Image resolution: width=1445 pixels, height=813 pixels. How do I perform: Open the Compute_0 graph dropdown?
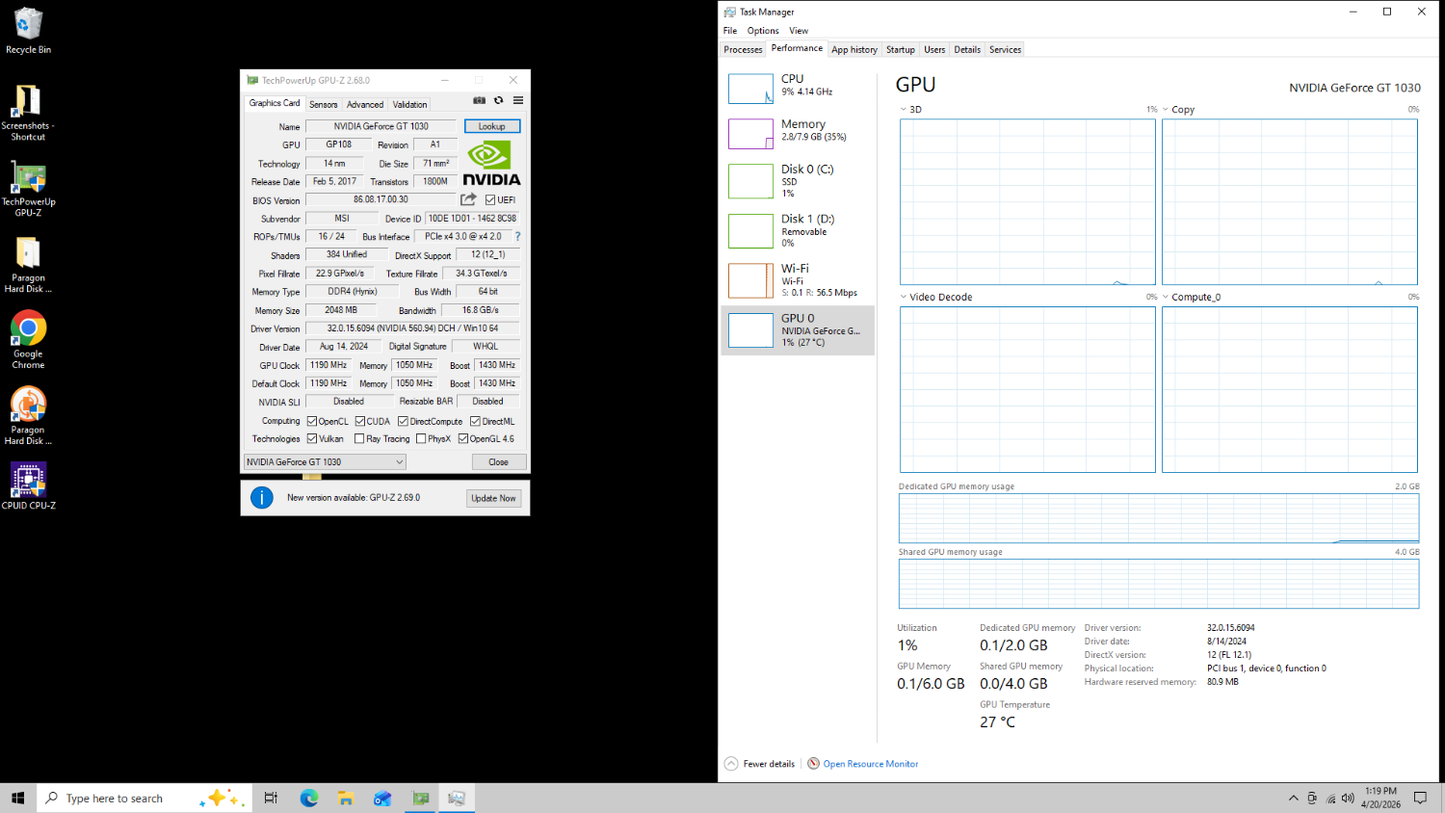point(1165,297)
